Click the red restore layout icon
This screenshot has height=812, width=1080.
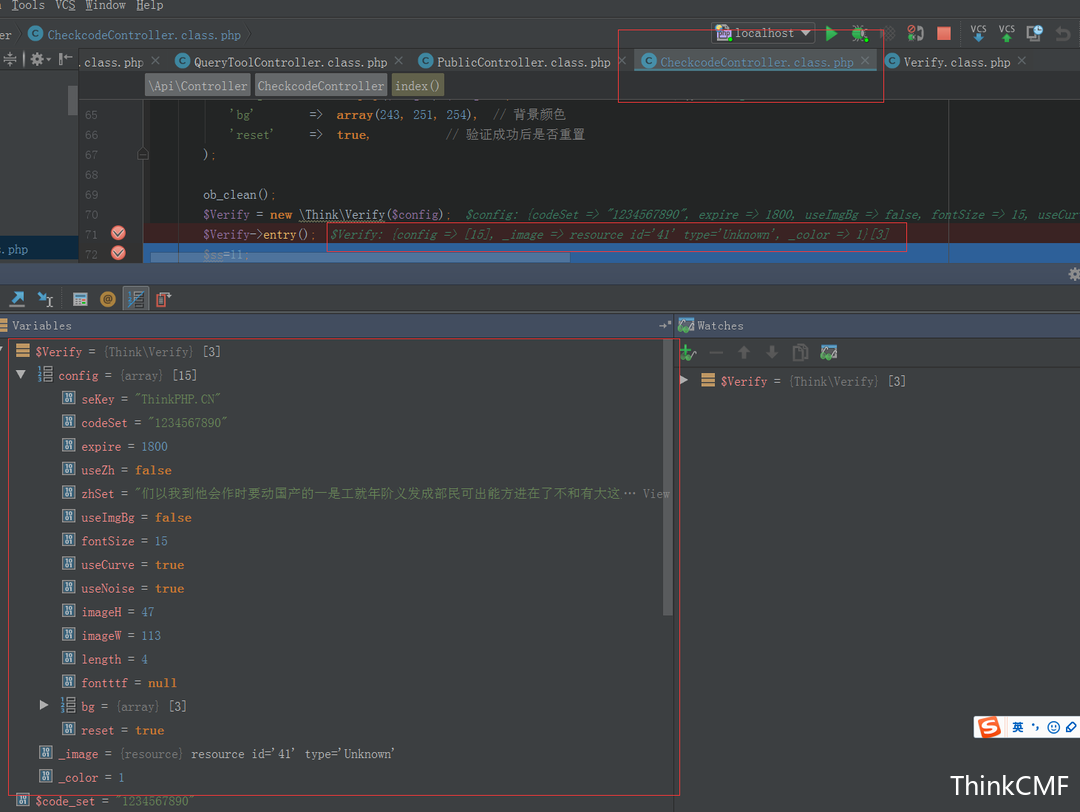pos(163,299)
